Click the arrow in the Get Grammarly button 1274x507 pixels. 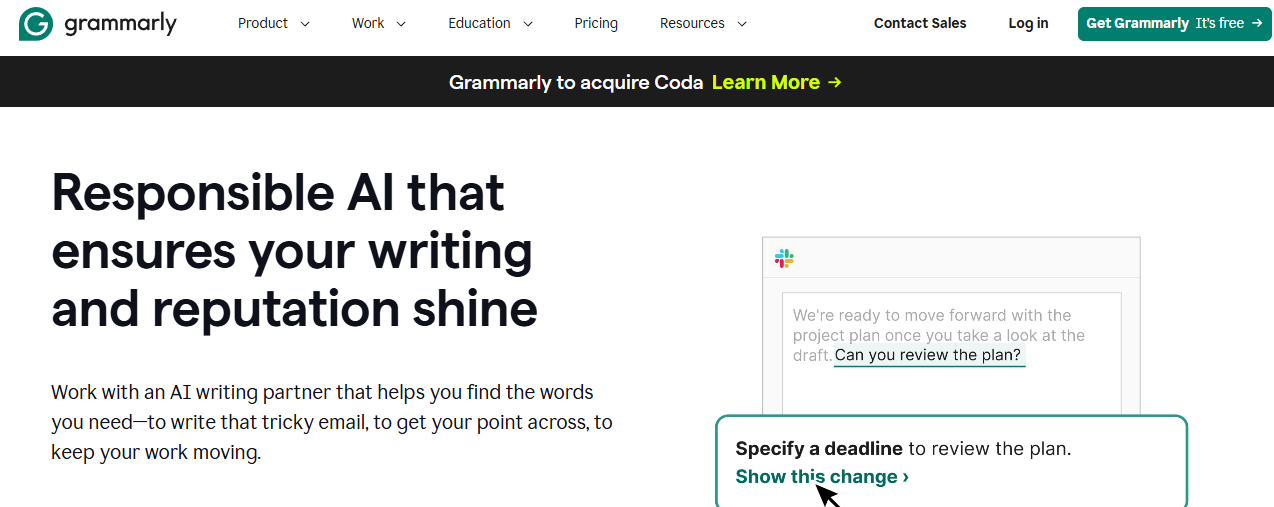[x=1256, y=23]
